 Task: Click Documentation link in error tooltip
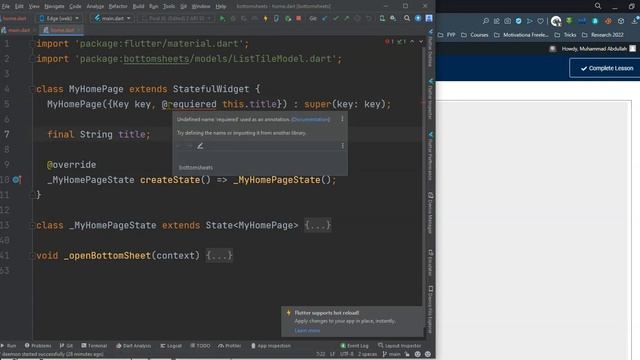click(x=311, y=120)
